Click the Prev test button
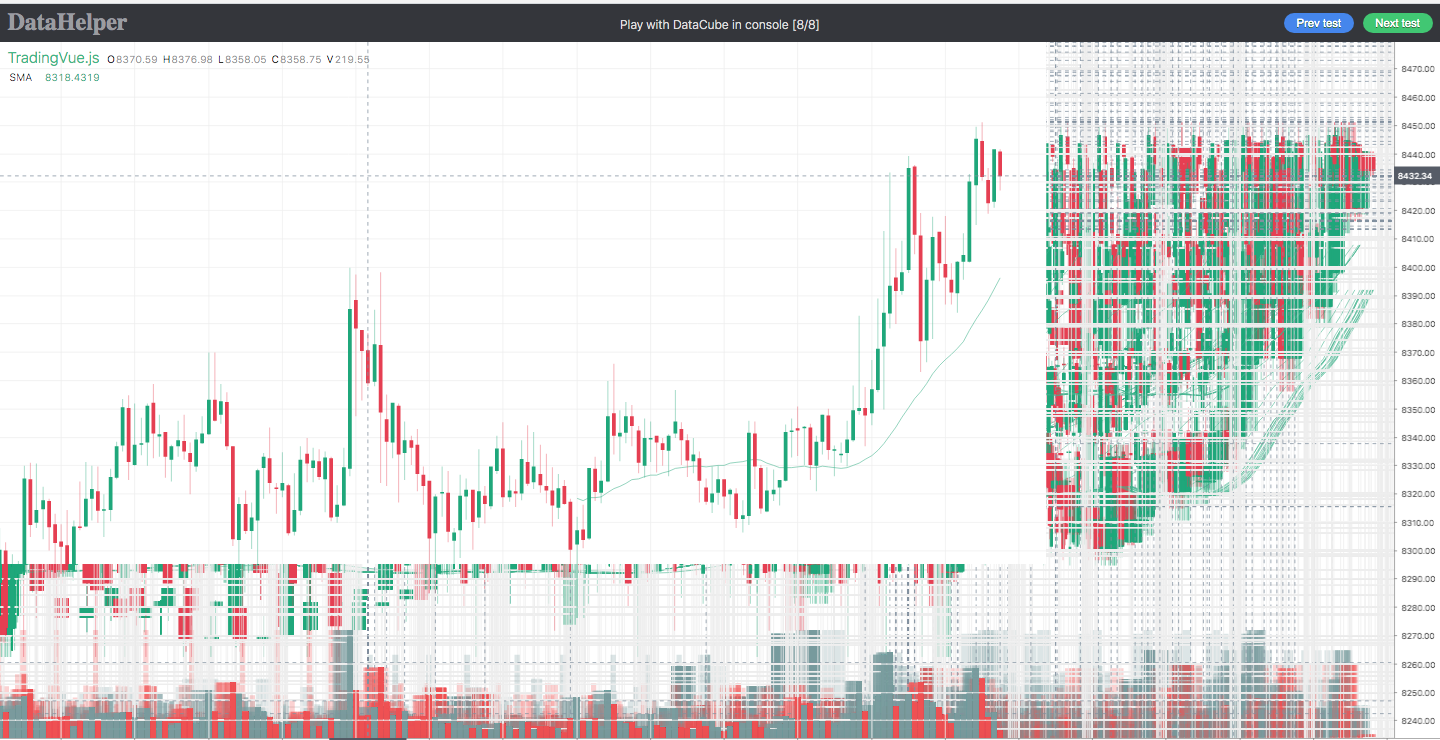This screenshot has width=1440, height=740. [1318, 23]
